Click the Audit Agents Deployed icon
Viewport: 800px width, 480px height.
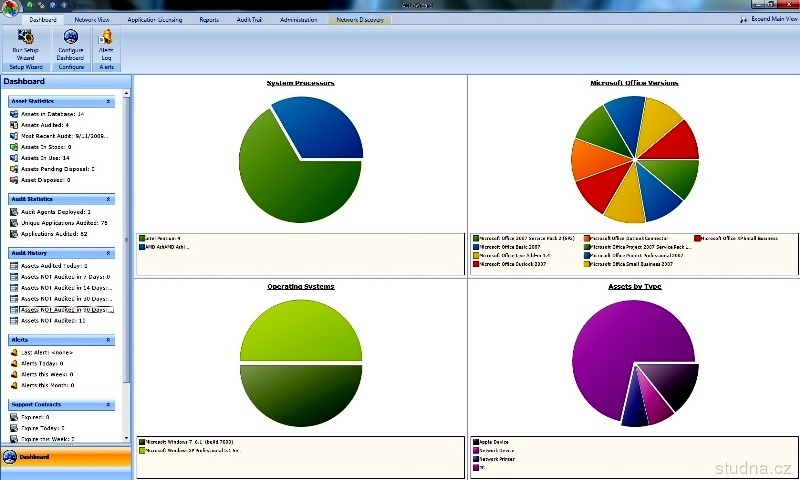pyautogui.click(x=14, y=212)
